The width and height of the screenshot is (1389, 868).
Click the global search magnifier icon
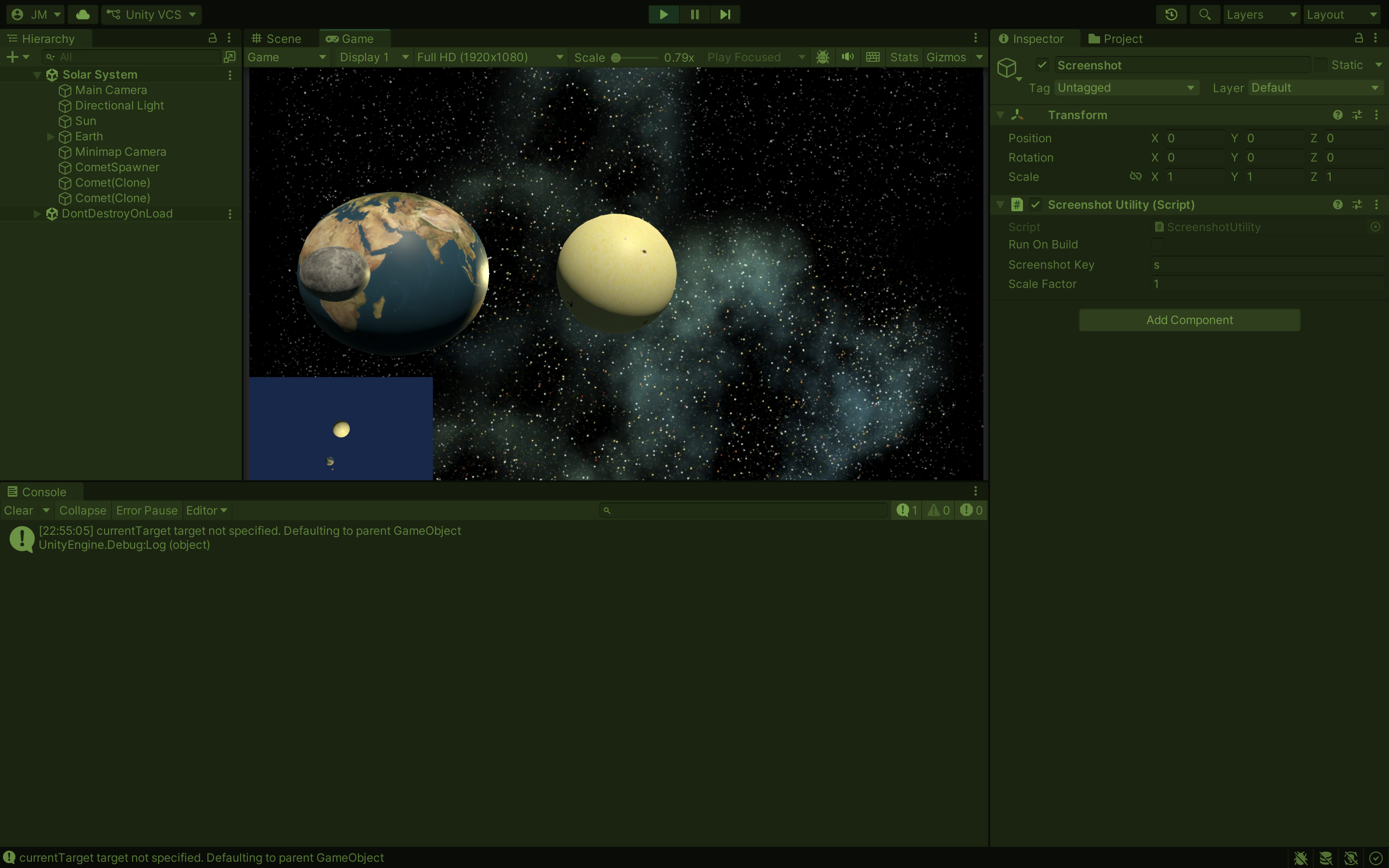point(1205,14)
